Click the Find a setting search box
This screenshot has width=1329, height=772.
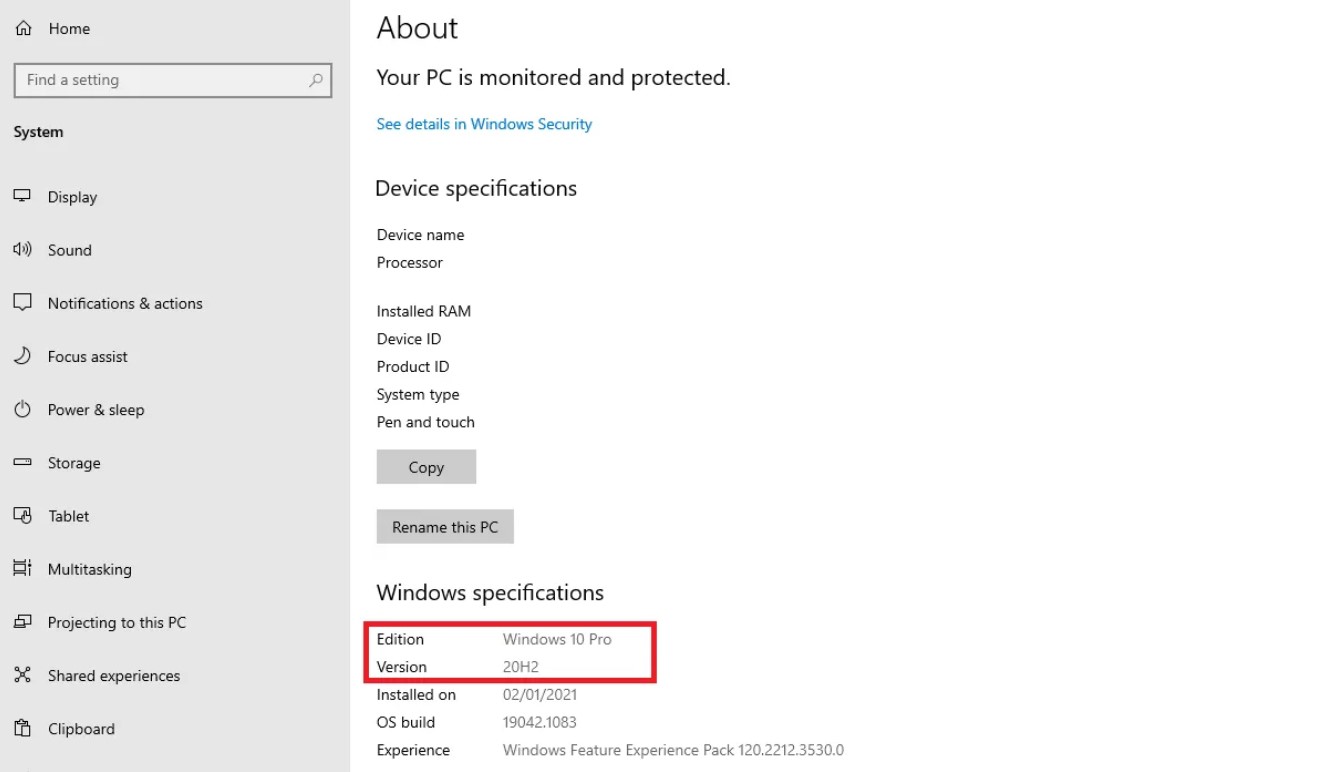173,80
